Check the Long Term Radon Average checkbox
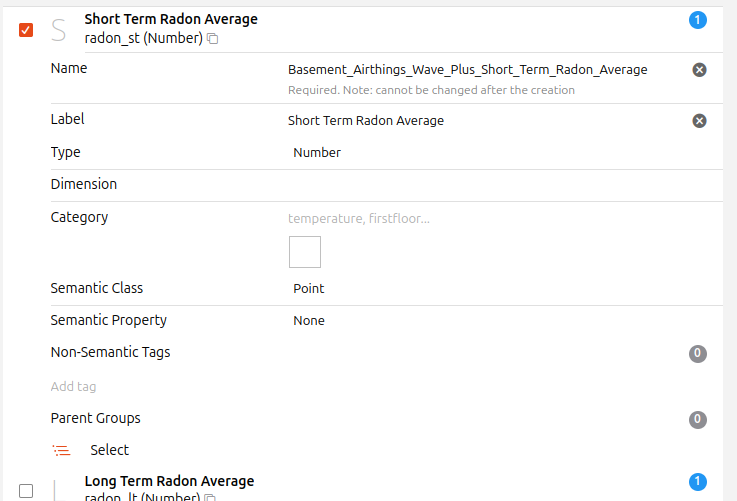Viewport: 737px width, 501px height. point(26,490)
